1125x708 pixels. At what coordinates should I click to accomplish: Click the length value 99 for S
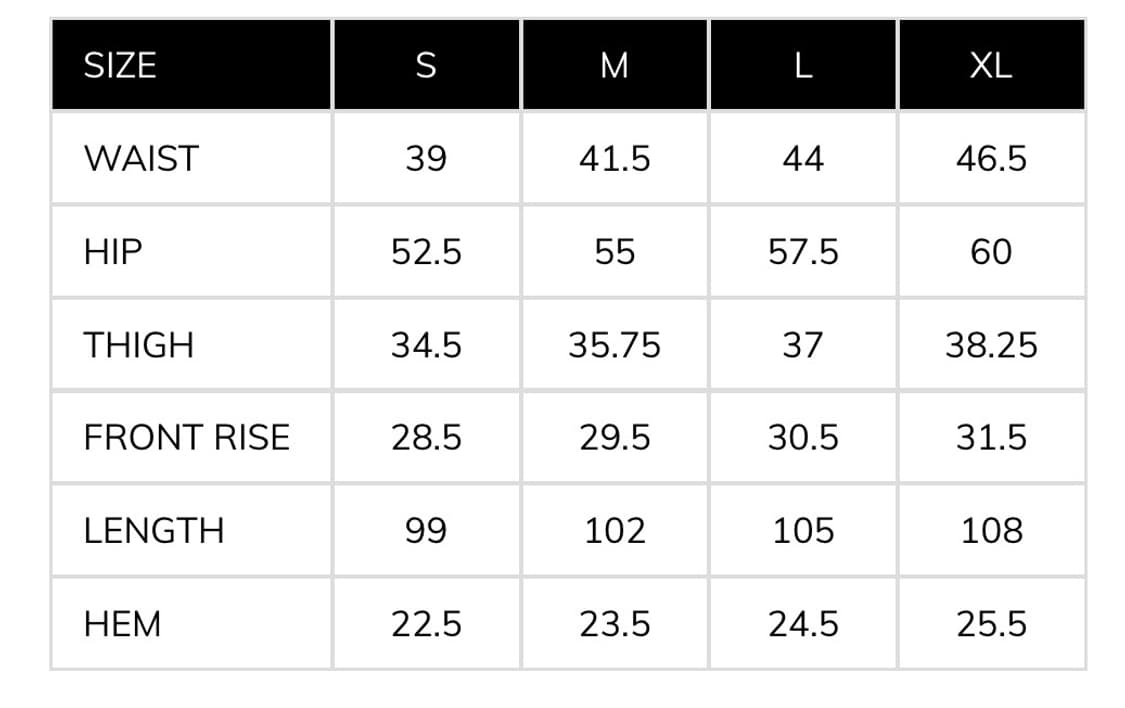pyautogui.click(x=426, y=531)
